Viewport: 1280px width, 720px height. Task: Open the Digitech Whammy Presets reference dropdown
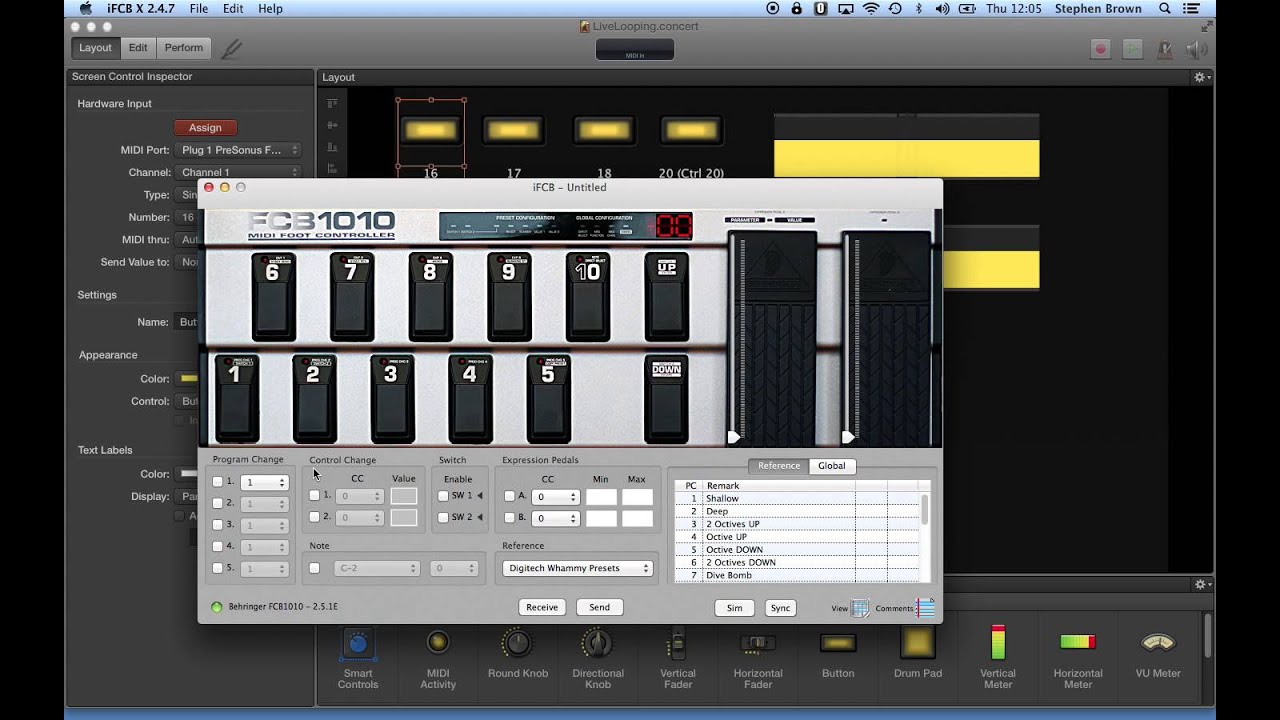pyautogui.click(x=578, y=568)
